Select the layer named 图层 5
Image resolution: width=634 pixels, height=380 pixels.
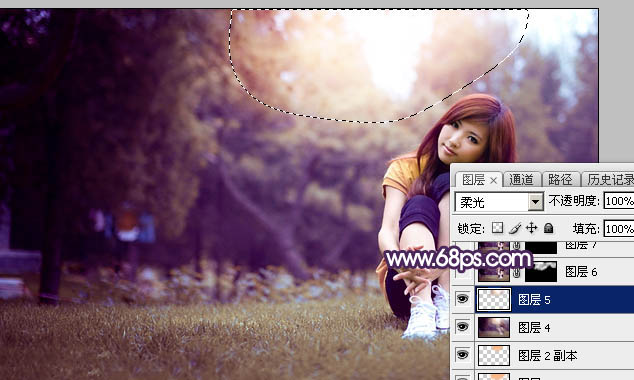(534, 300)
